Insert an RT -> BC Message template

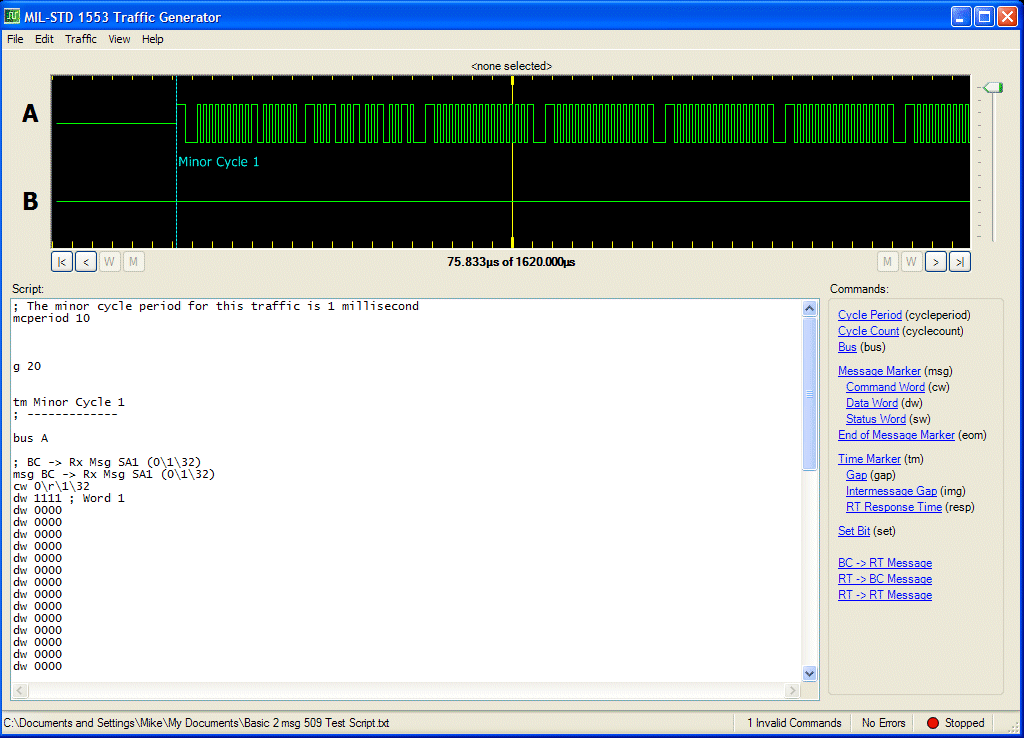click(x=885, y=579)
